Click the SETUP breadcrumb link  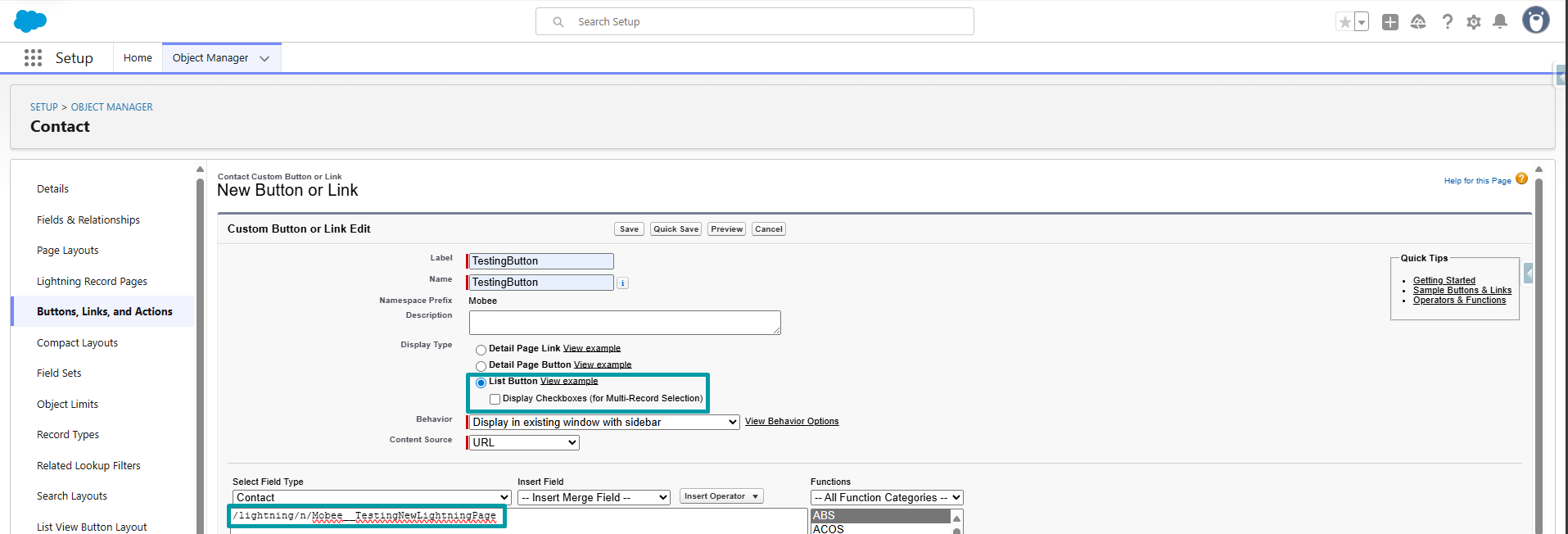pyautogui.click(x=44, y=107)
